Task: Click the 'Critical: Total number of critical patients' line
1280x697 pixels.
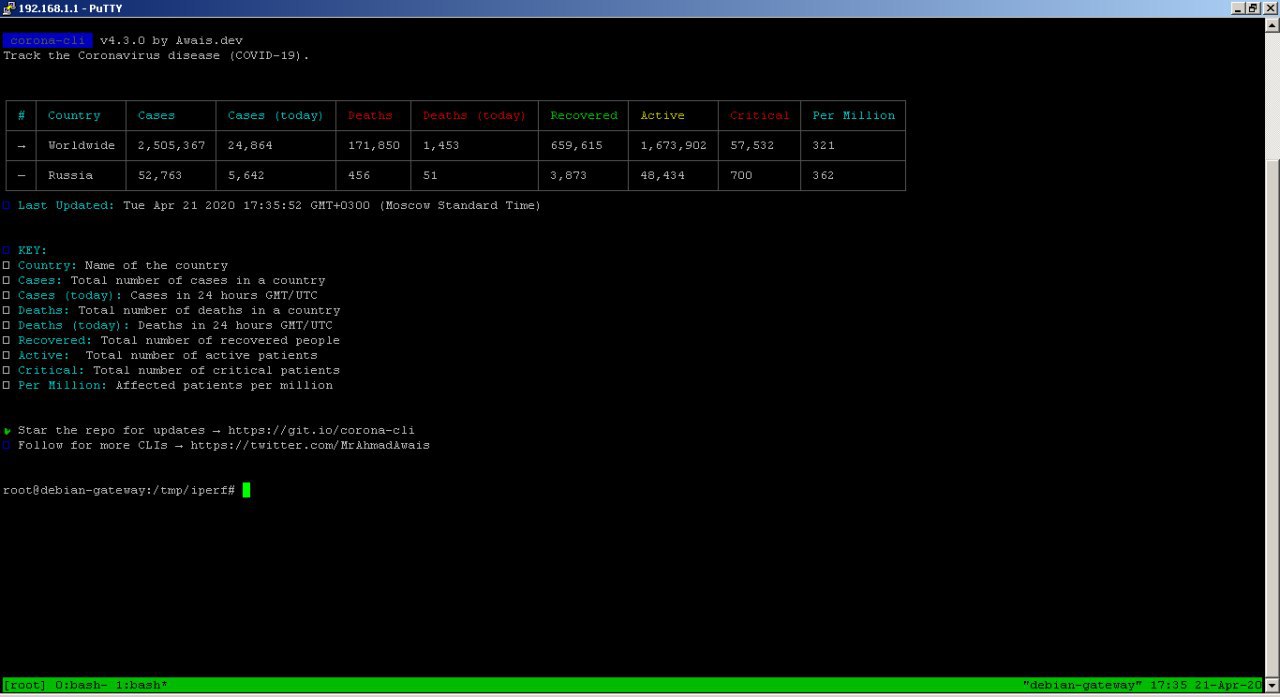Action: point(172,371)
